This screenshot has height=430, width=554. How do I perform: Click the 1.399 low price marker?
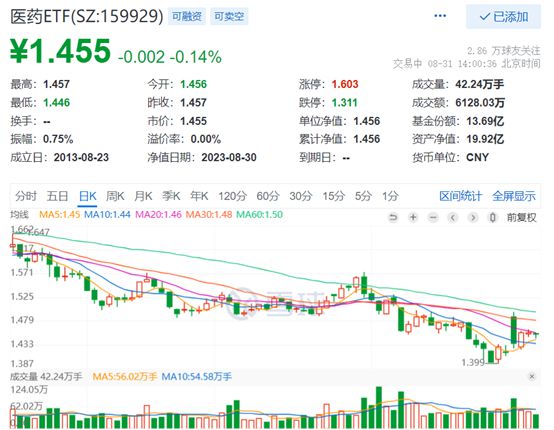(x=473, y=363)
